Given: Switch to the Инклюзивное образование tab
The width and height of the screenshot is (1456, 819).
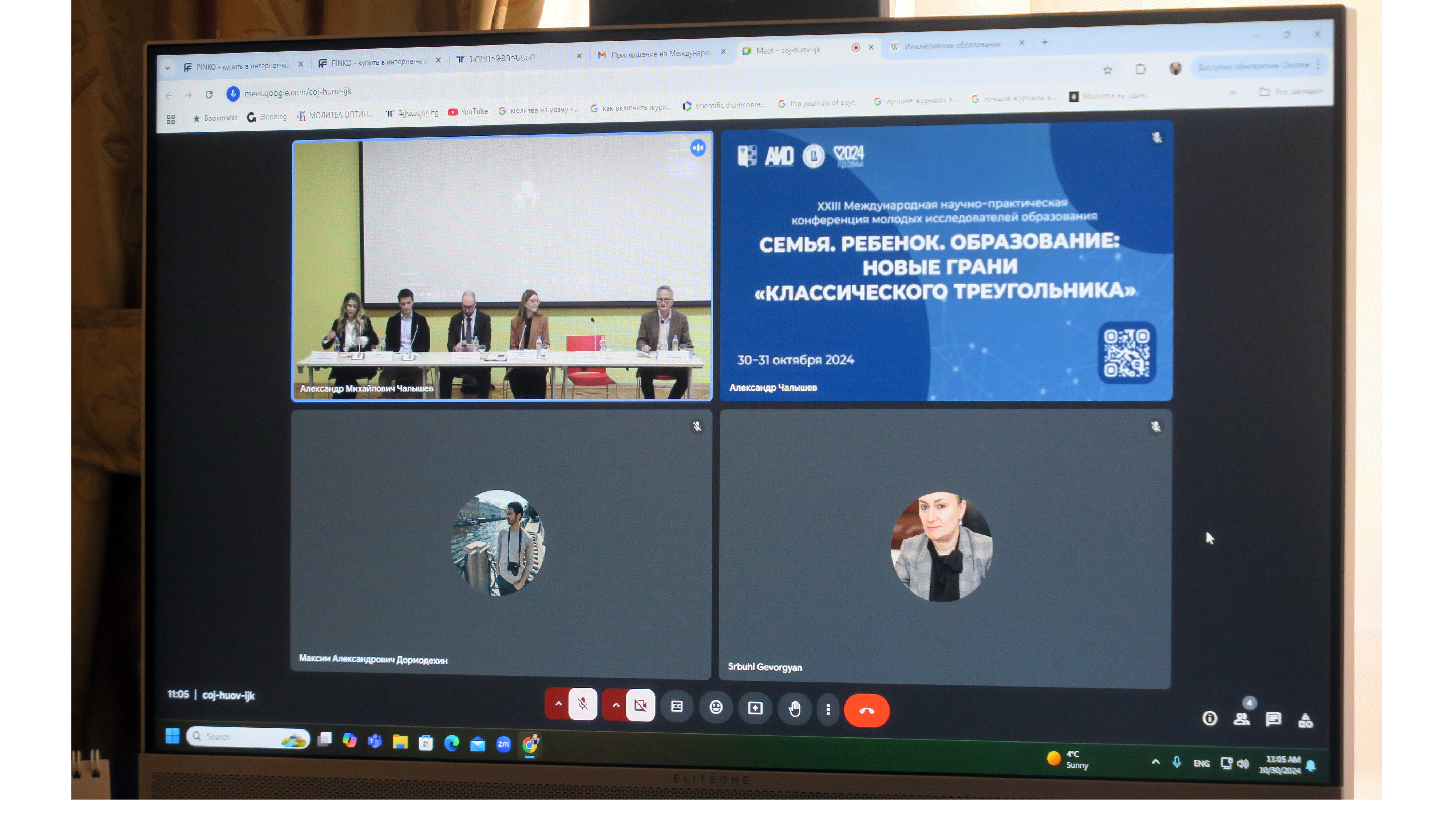Looking at the screenshot, I should 952,45.
